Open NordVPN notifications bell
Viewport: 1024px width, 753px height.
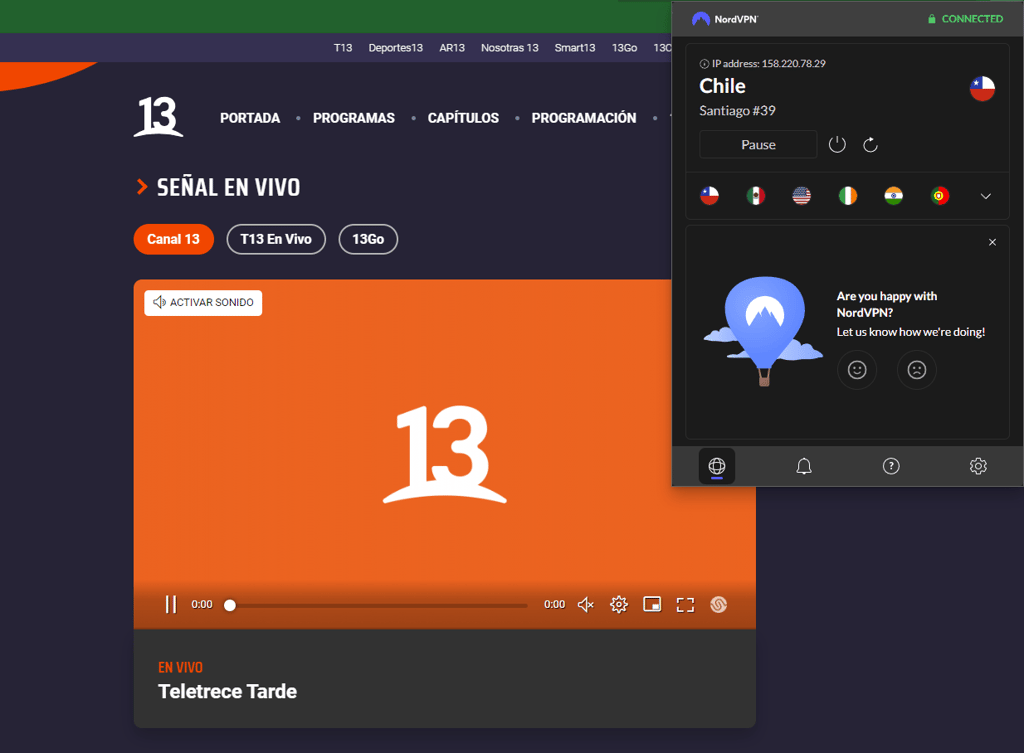[804, 466]
